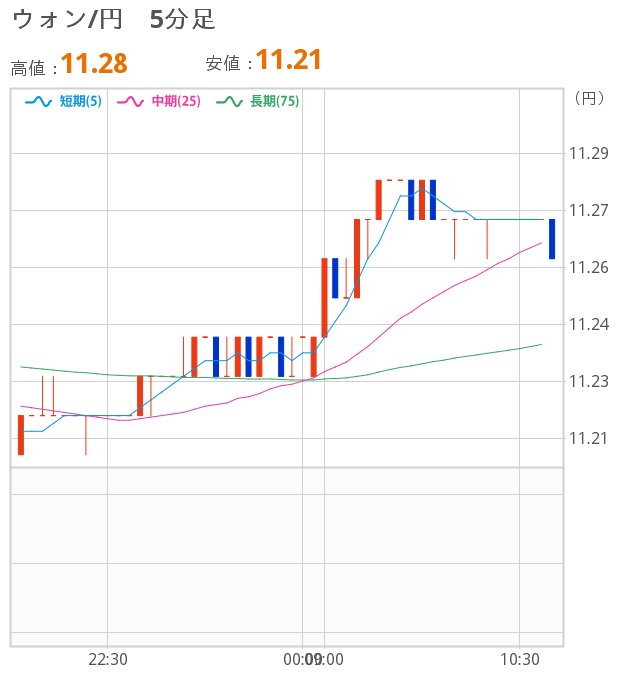Viewport: 630px width, 675px height.
Task: Click the 11.27 price axis label
Action: 589,211
